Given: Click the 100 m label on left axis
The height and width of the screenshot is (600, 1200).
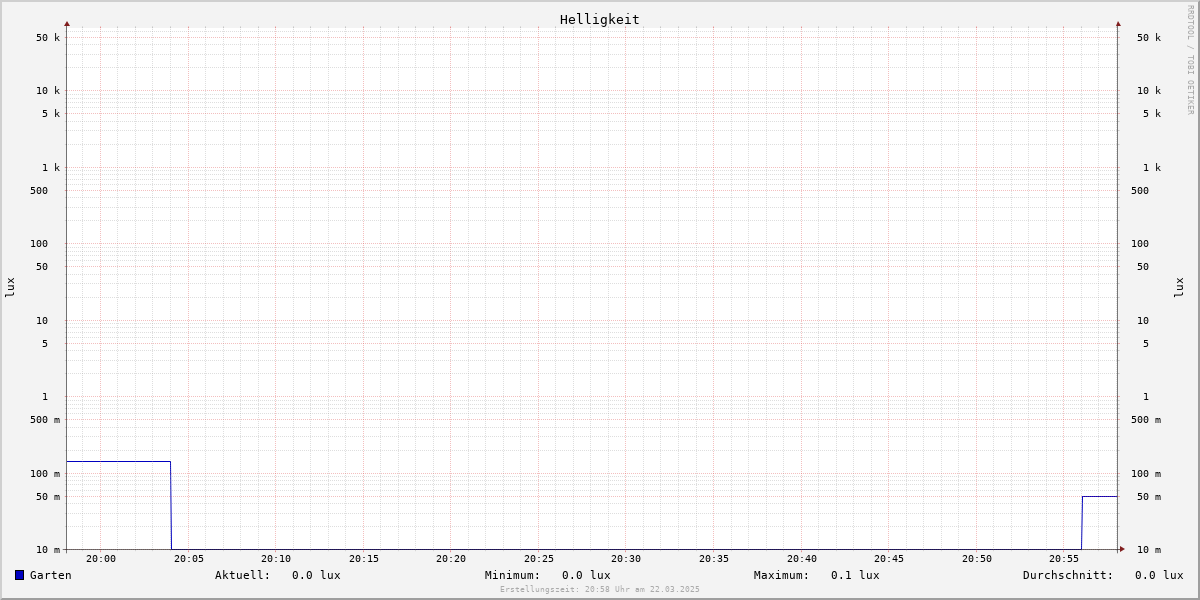Looking at the screenshot, I should 45,474.
